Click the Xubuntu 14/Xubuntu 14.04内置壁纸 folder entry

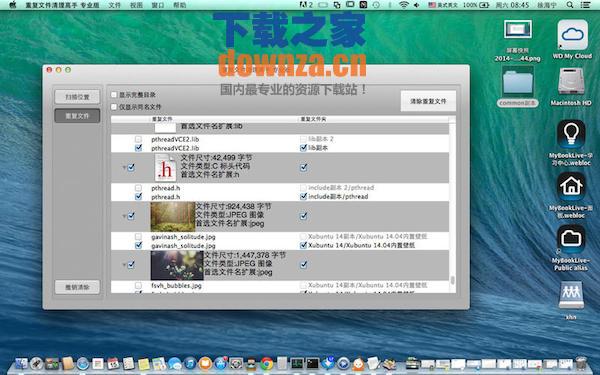pos(362,245)
